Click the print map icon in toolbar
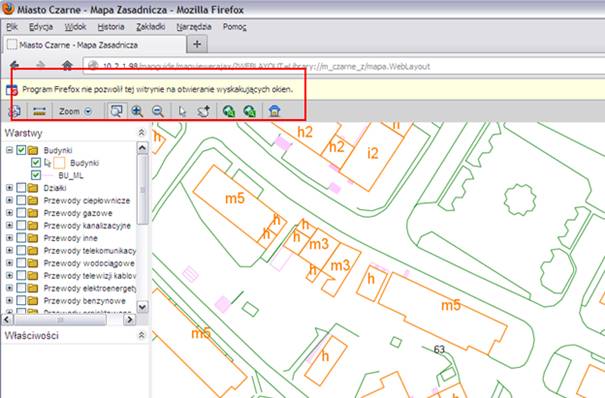The height and width of the screenshot is (398, 605). point(15,111)
